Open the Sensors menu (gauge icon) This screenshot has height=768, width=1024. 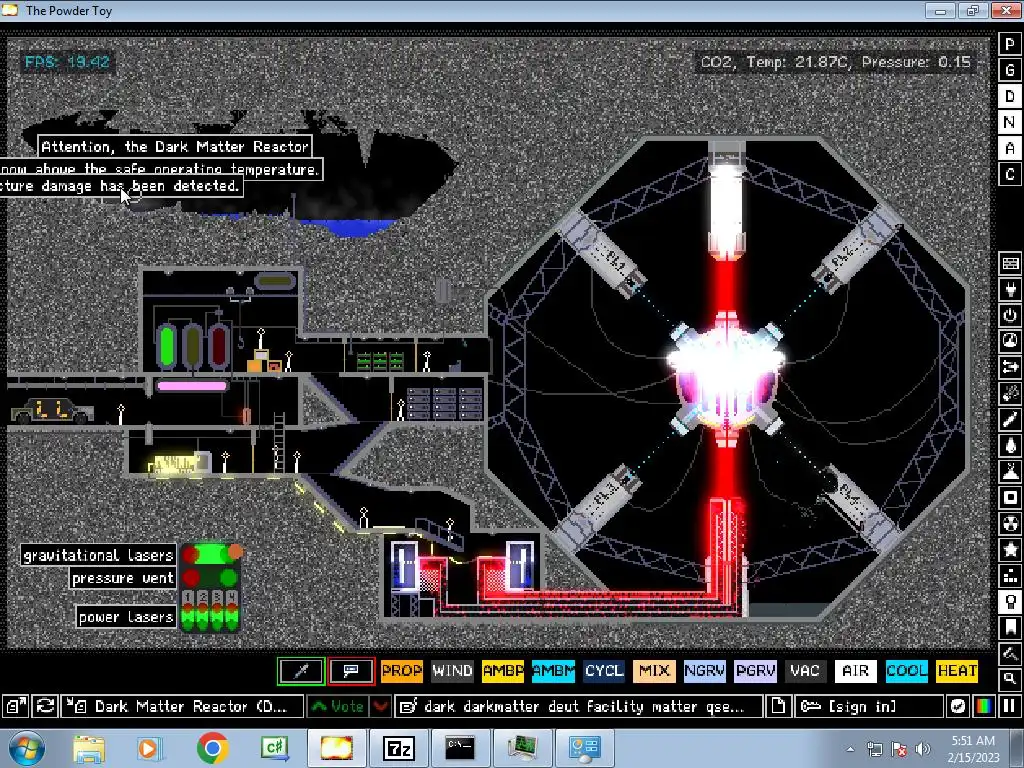pyautogui.click(x=1010, y=342)
